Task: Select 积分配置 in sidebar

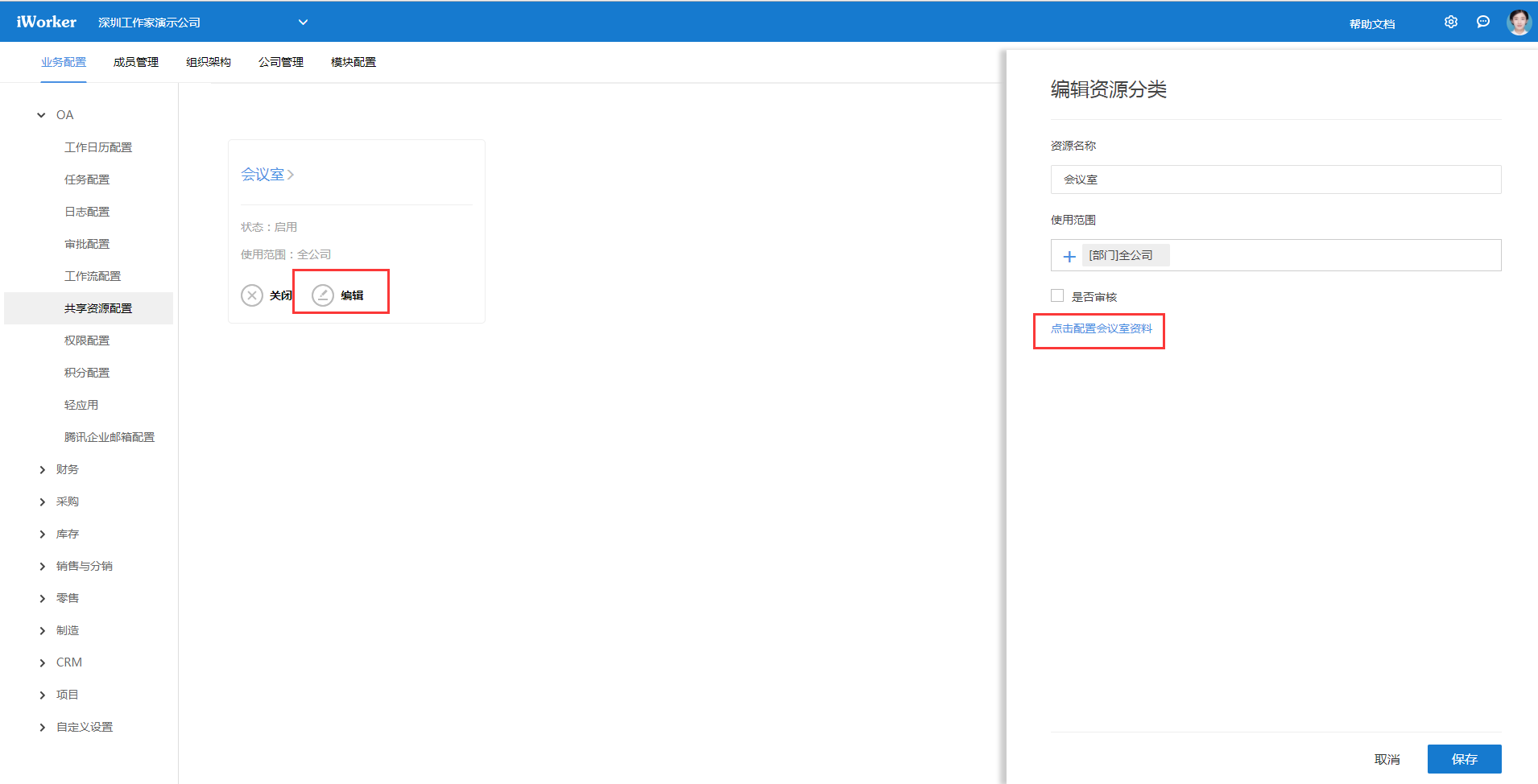Action: (87, 373)
